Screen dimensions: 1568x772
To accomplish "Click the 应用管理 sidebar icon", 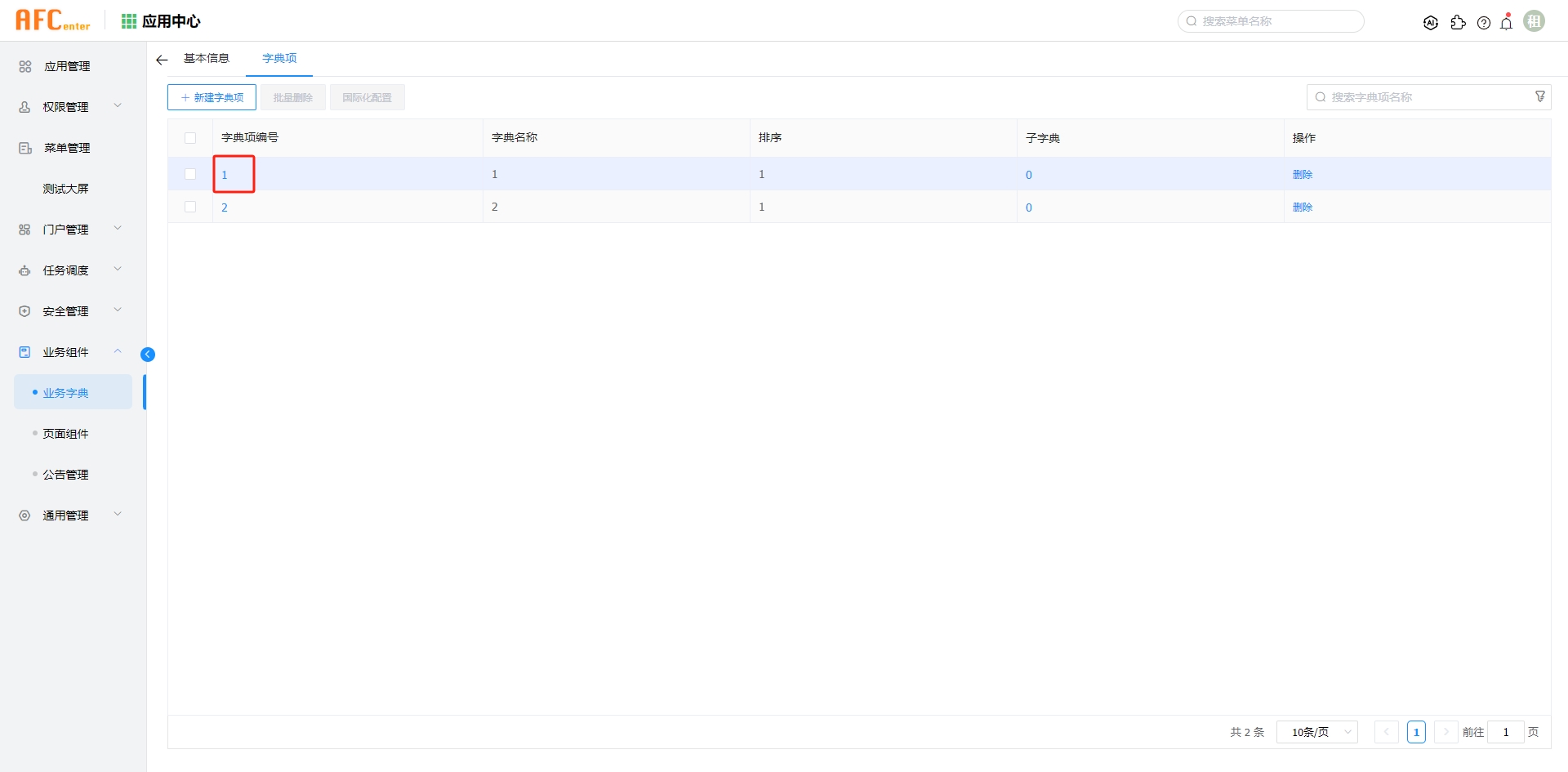I will click(x=24, y=66).
